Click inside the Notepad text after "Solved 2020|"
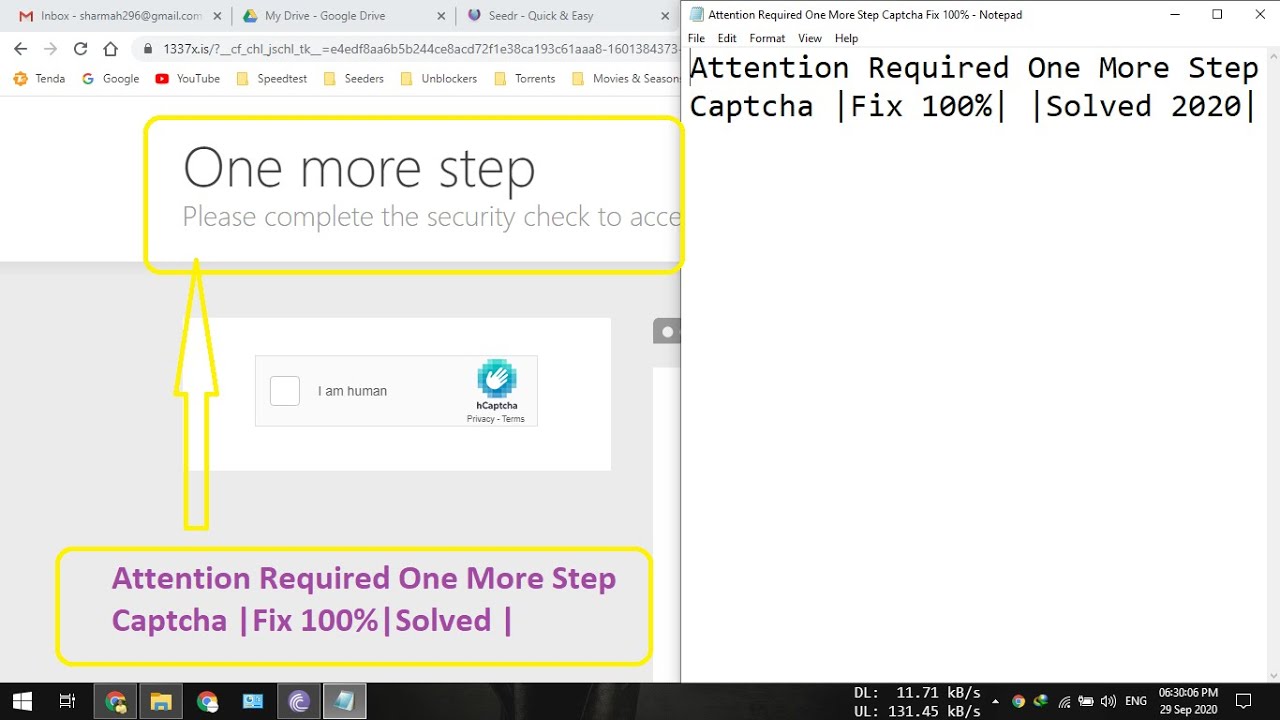1280x720 pixels. coord(1258,106)
